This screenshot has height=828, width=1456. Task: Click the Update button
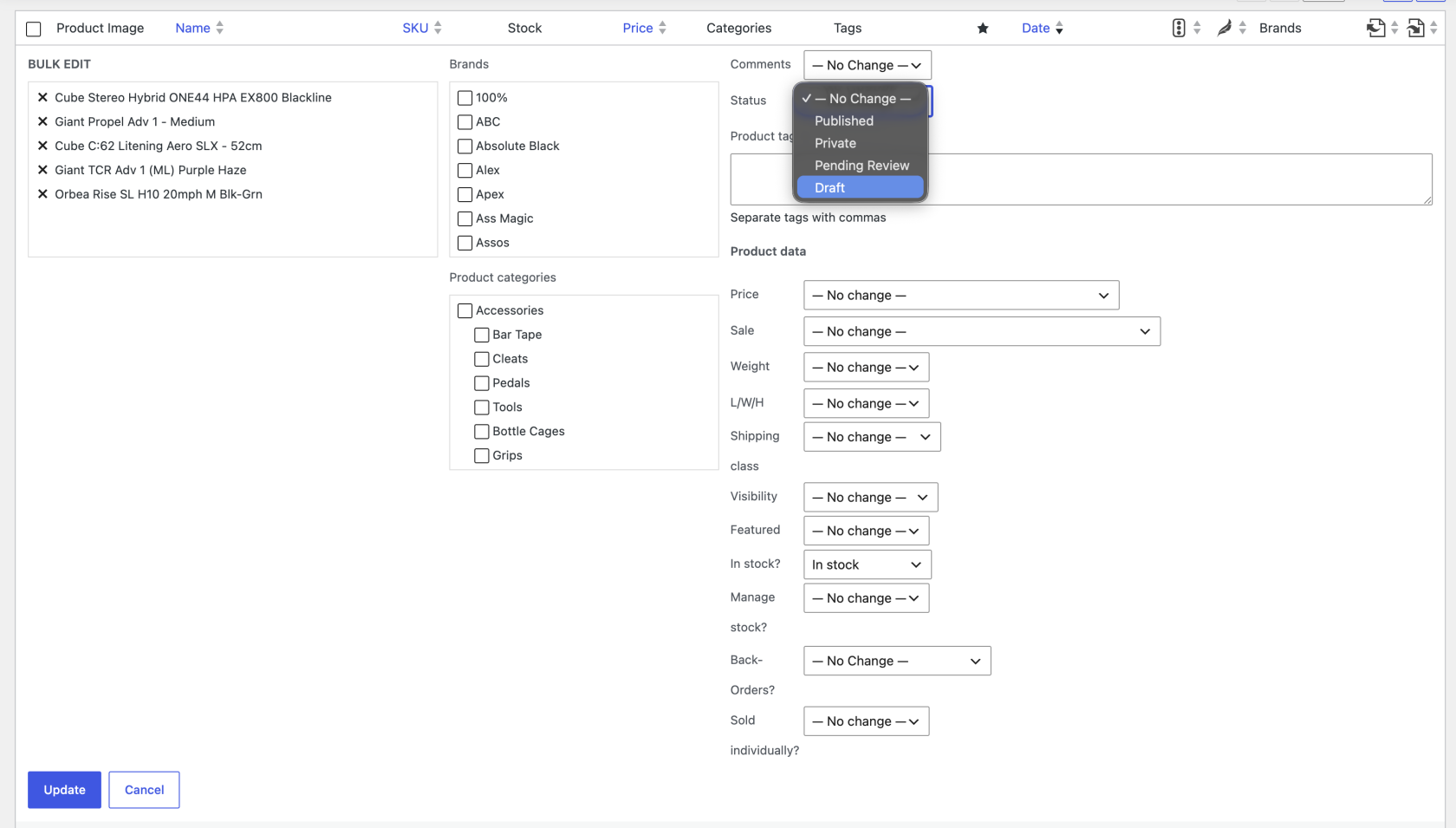(x=64, y=790)
